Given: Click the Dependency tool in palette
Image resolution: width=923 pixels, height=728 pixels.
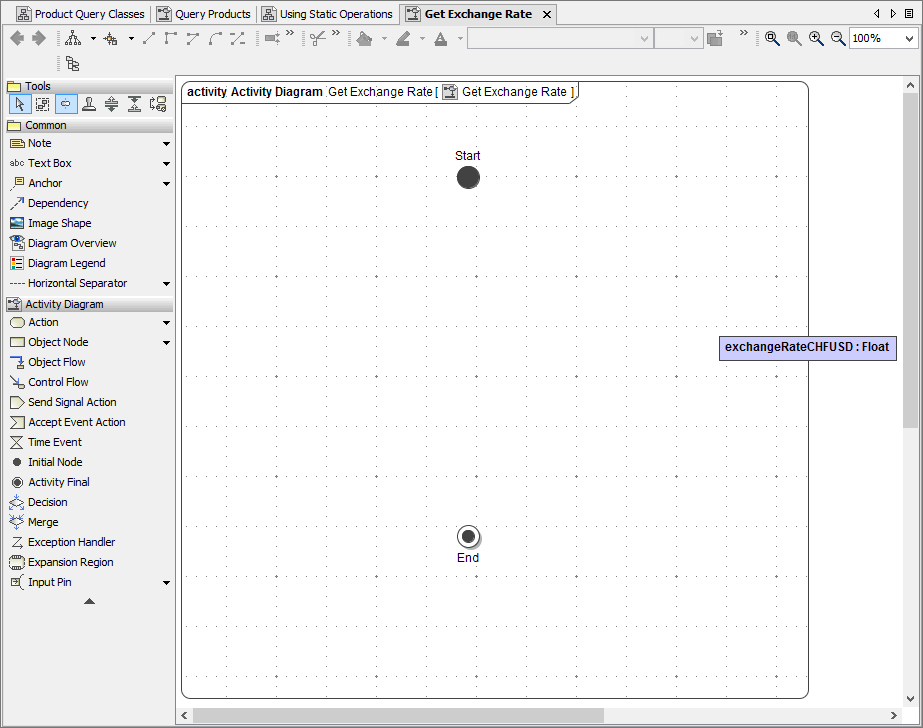Looking at the screenshot, I should pyautogui.click(x=58, y=203).
